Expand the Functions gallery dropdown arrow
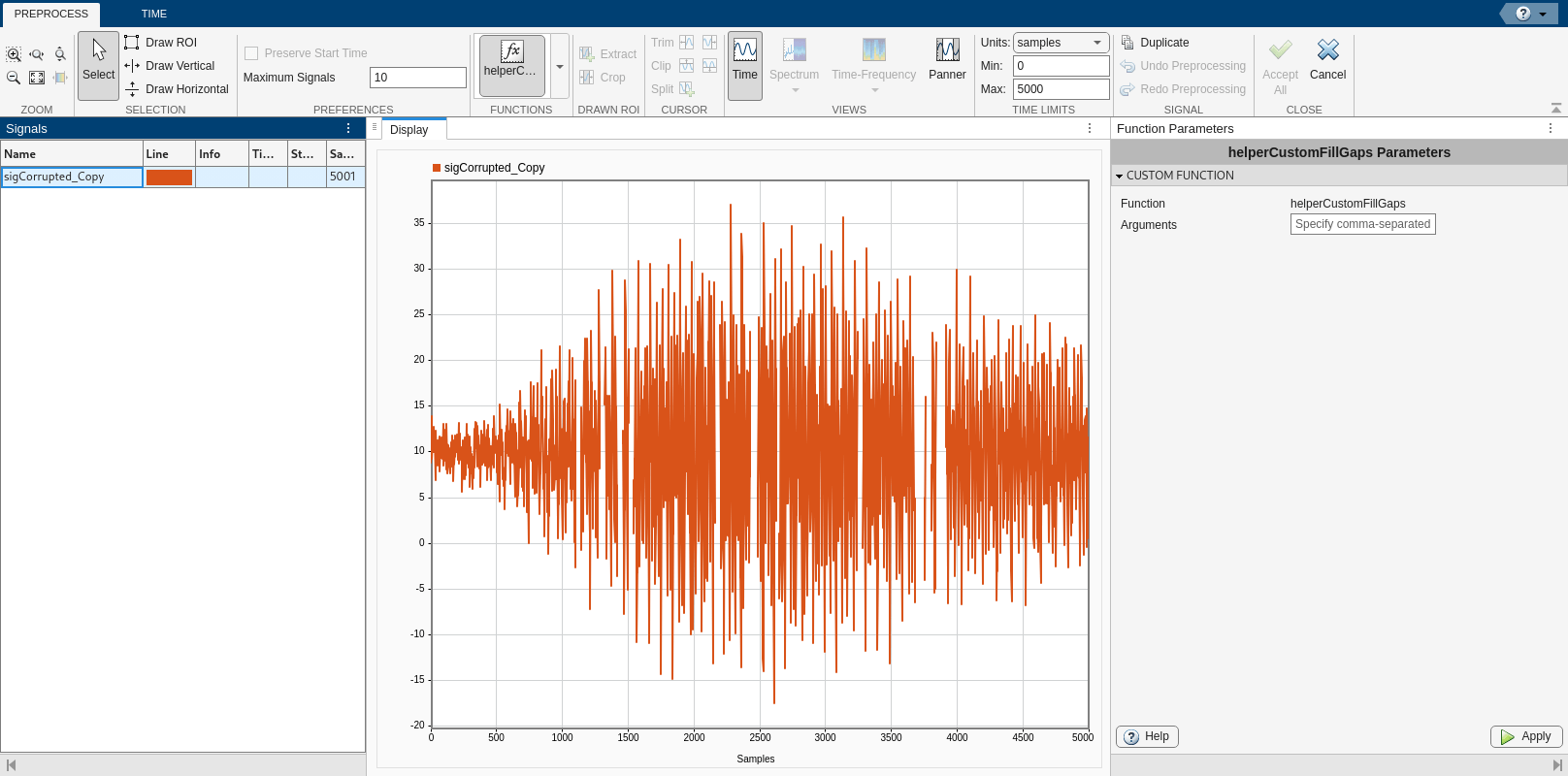 560,66
